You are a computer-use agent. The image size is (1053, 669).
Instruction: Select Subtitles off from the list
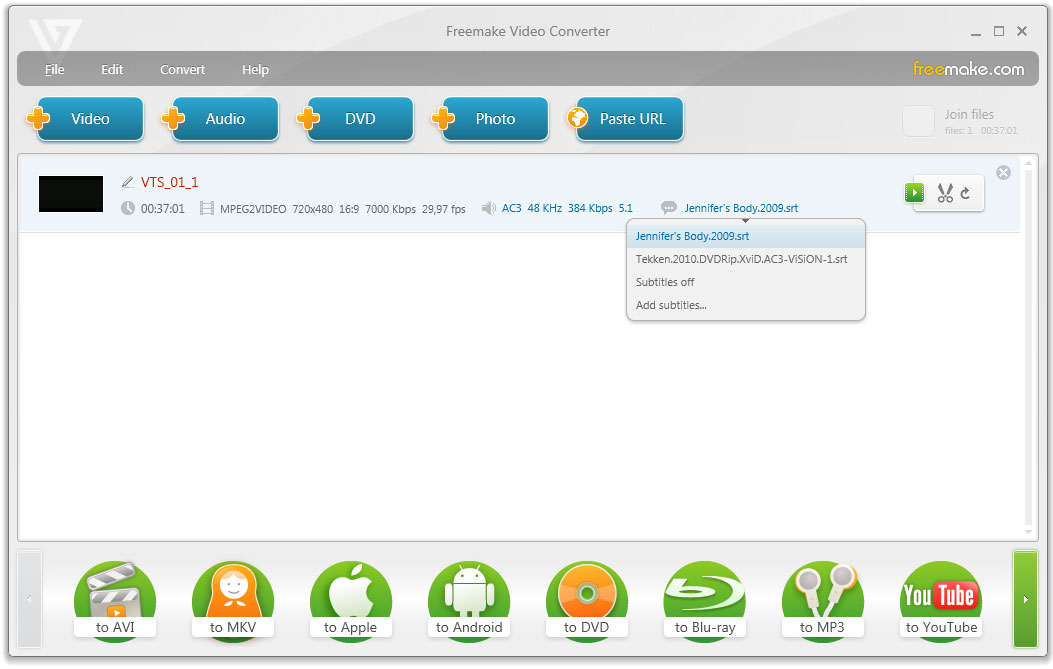tap(665, 282)
